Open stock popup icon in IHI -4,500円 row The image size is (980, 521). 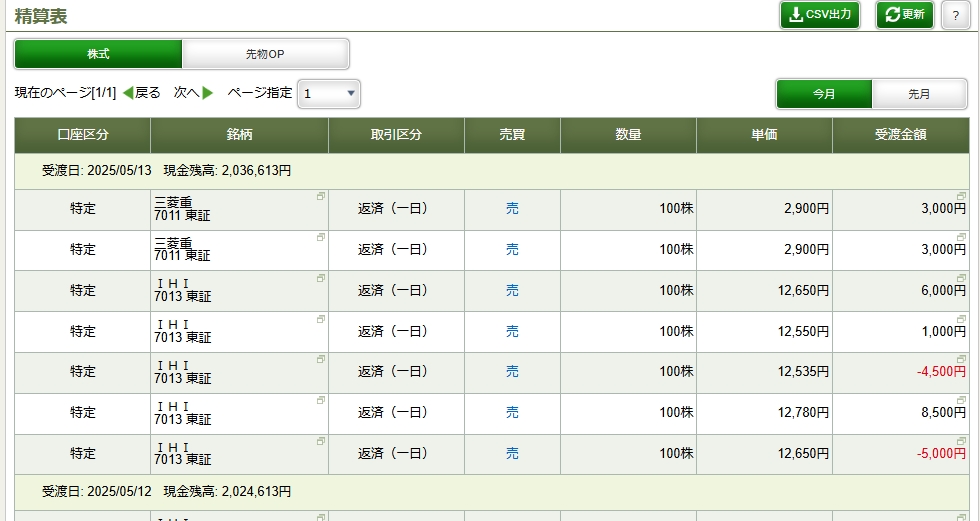click(321, 359)
